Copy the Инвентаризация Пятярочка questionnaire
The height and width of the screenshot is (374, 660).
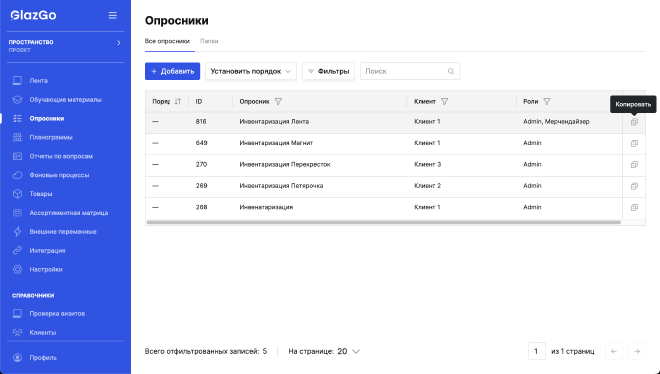pyautogui.click(x=634, y=186)
